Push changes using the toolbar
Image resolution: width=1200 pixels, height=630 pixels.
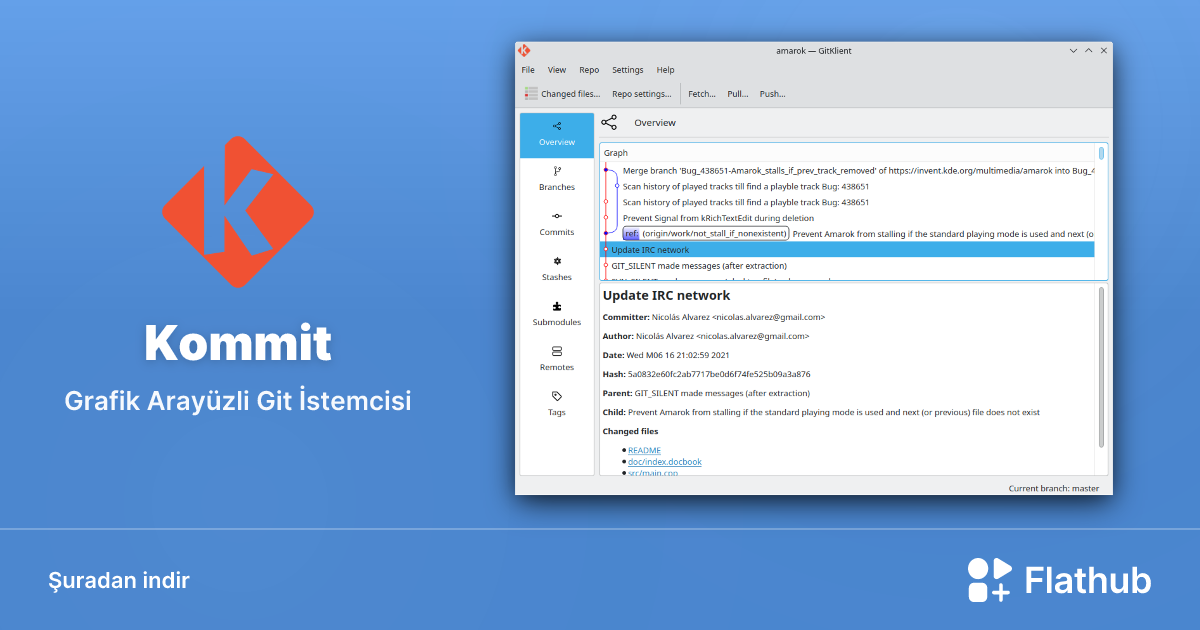click(x=771, y=93)
